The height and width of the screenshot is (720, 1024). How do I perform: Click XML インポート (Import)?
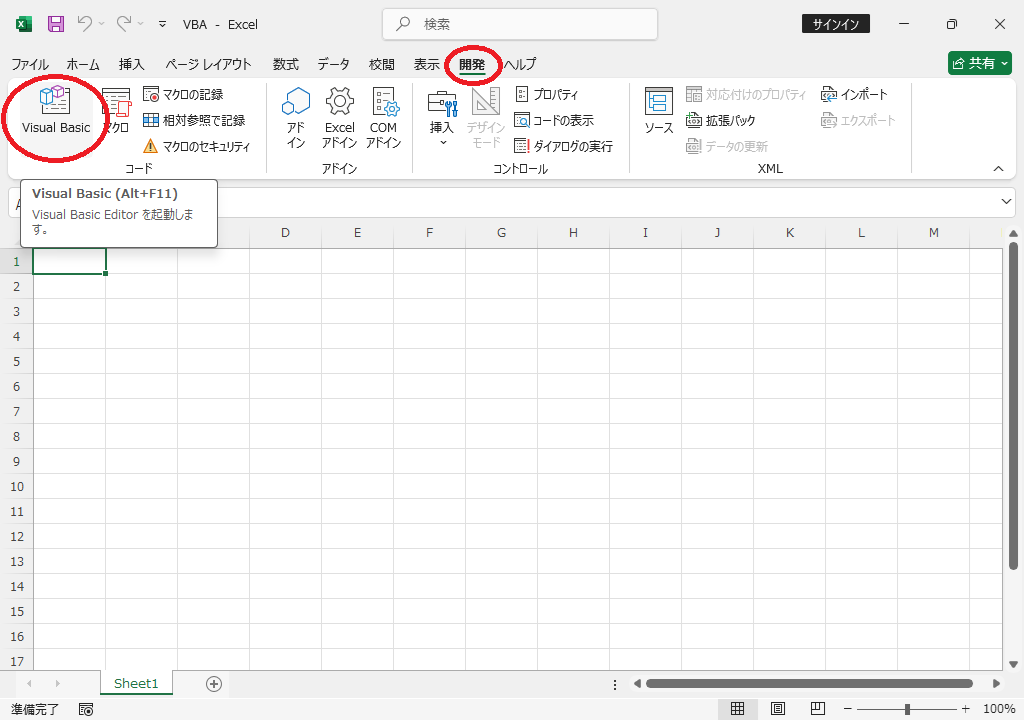pyautogui.click(x=854, y=95)
